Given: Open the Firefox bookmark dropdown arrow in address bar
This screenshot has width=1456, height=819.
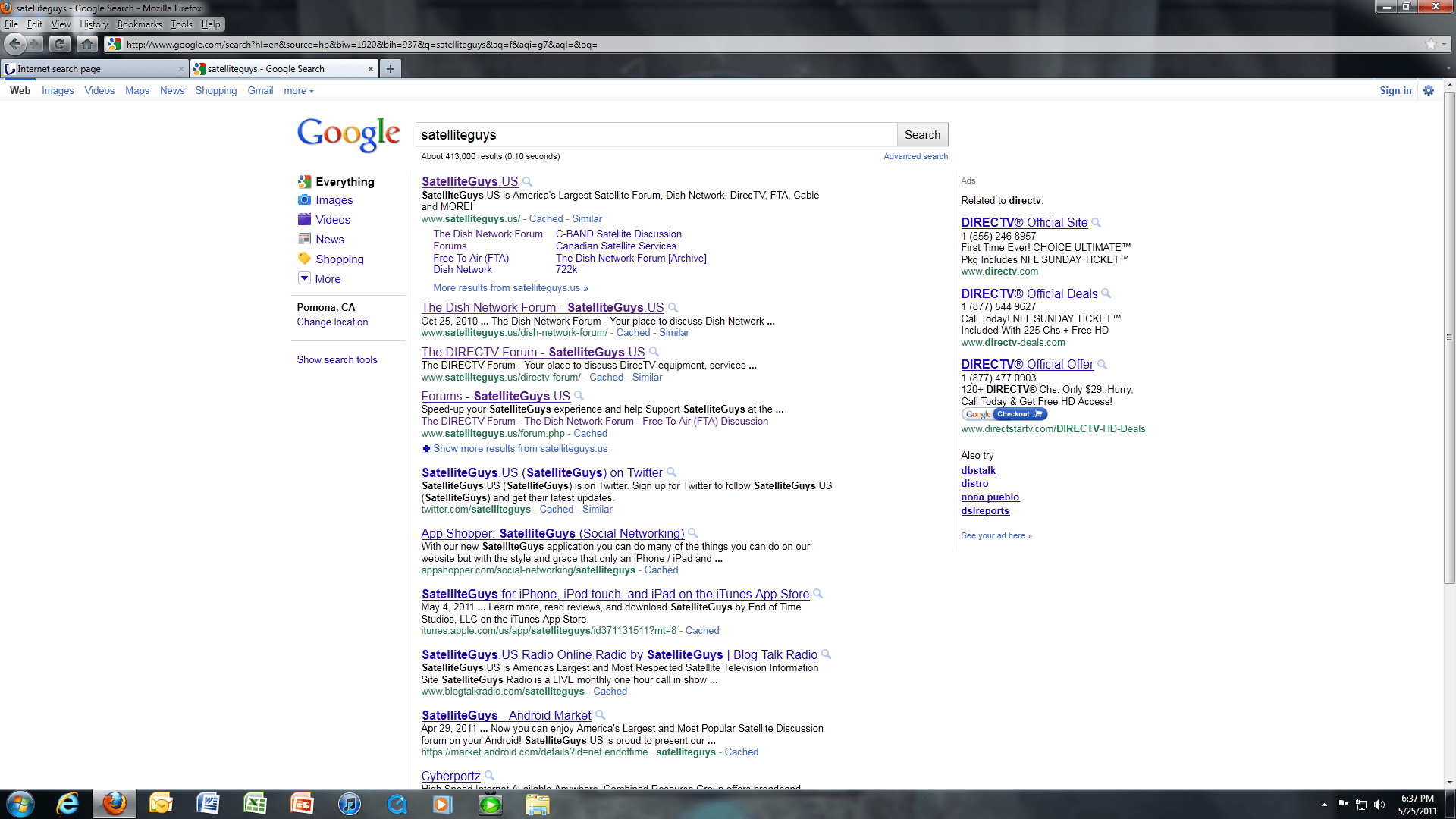Looking at the screenshot, I should [x=1445, y=44].
